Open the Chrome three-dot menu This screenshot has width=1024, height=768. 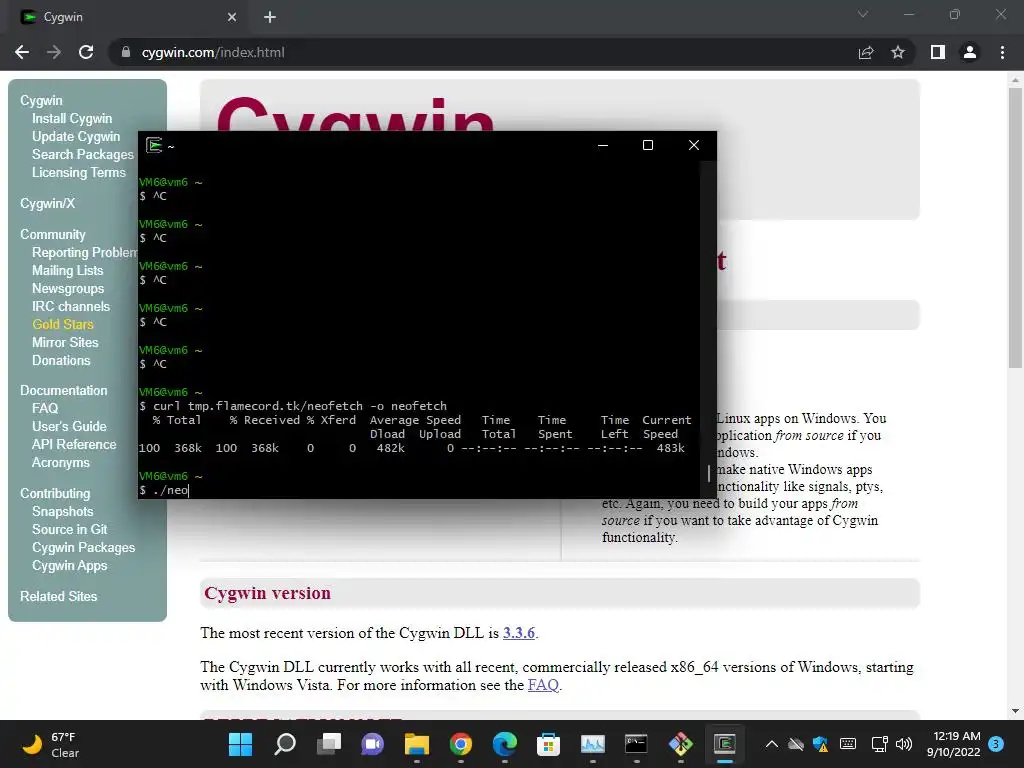[x=1002, y=52]
